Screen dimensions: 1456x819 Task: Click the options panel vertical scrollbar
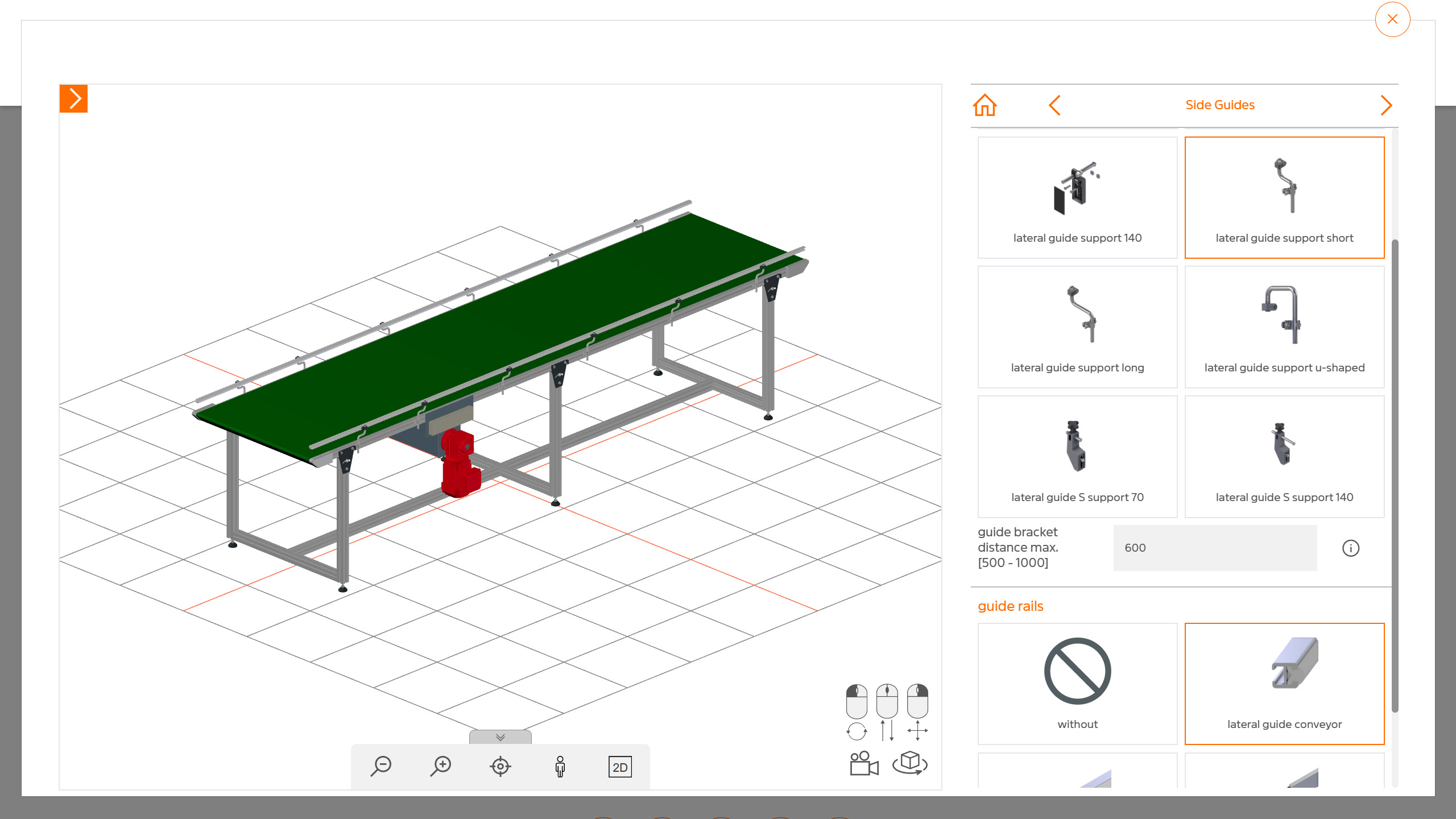tap(1395, 475)
